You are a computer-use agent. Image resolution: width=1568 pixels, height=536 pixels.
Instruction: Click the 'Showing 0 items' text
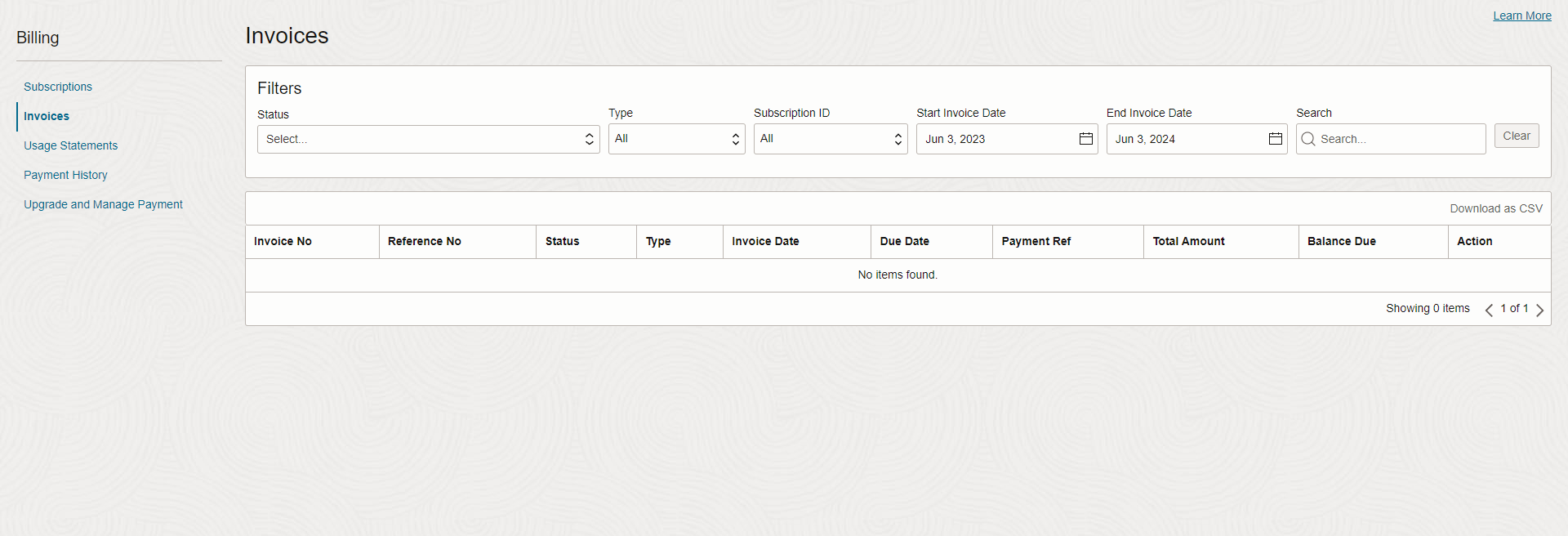point(1428,308)
